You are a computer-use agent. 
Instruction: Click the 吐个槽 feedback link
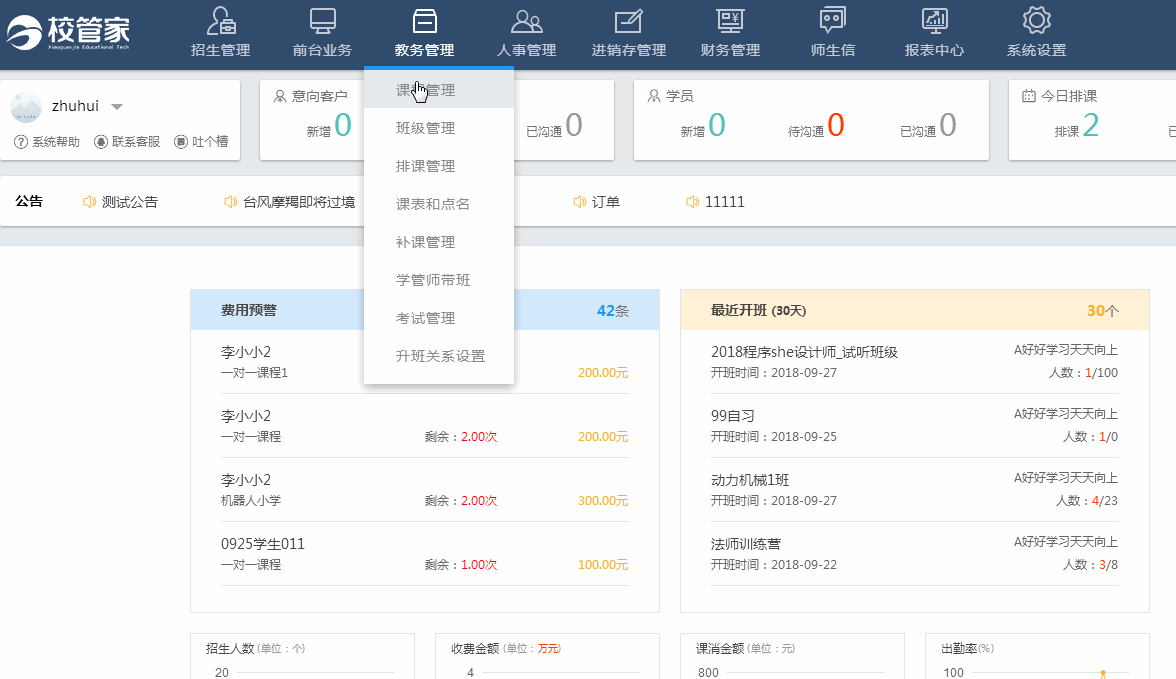click(x=201, y=142)
